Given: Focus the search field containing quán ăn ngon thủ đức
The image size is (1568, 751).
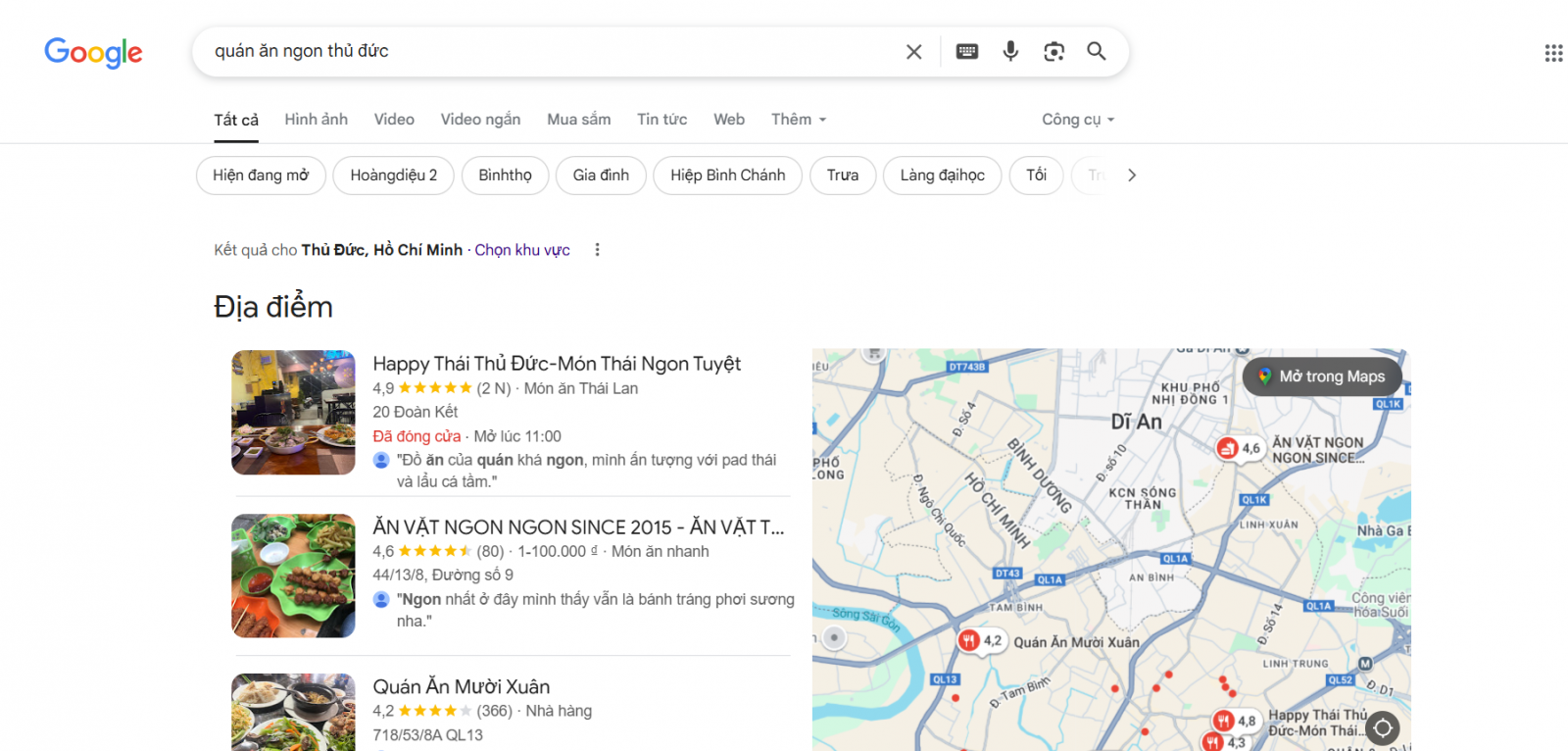Looking at the screenshot, I should [549, 51].
